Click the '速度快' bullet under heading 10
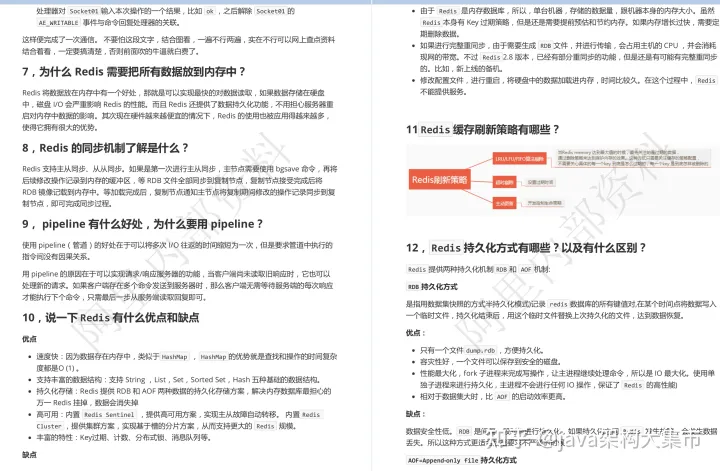 pyautogui.click(x=187, y=362)
